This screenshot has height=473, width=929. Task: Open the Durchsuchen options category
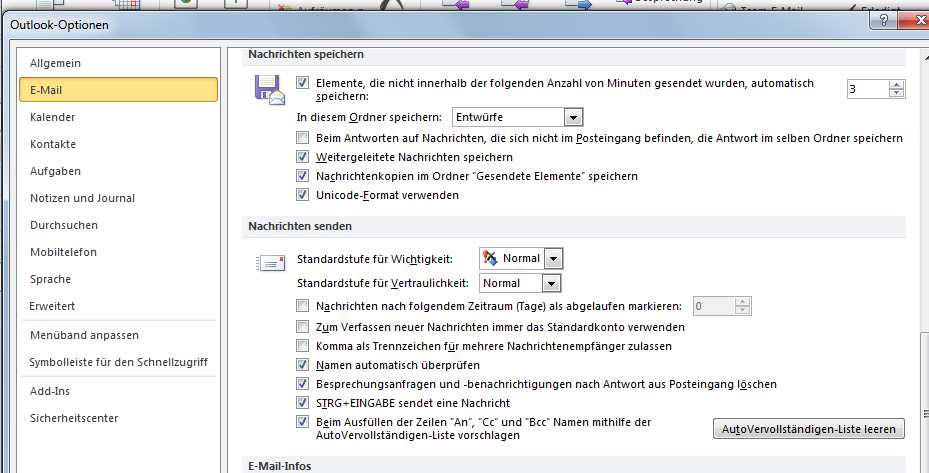[118, 225]
